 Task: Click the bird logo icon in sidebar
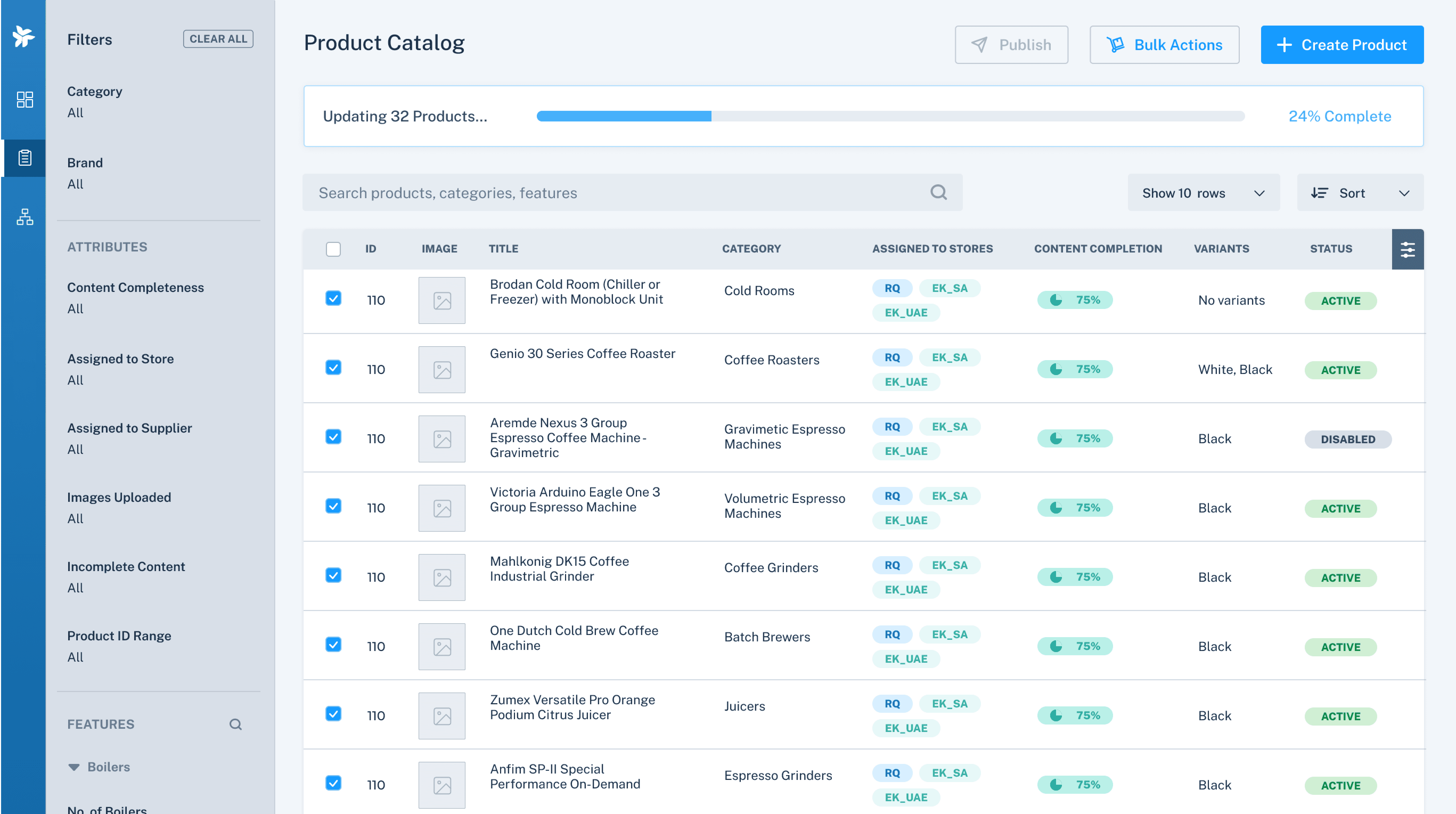tap(23, 37)
